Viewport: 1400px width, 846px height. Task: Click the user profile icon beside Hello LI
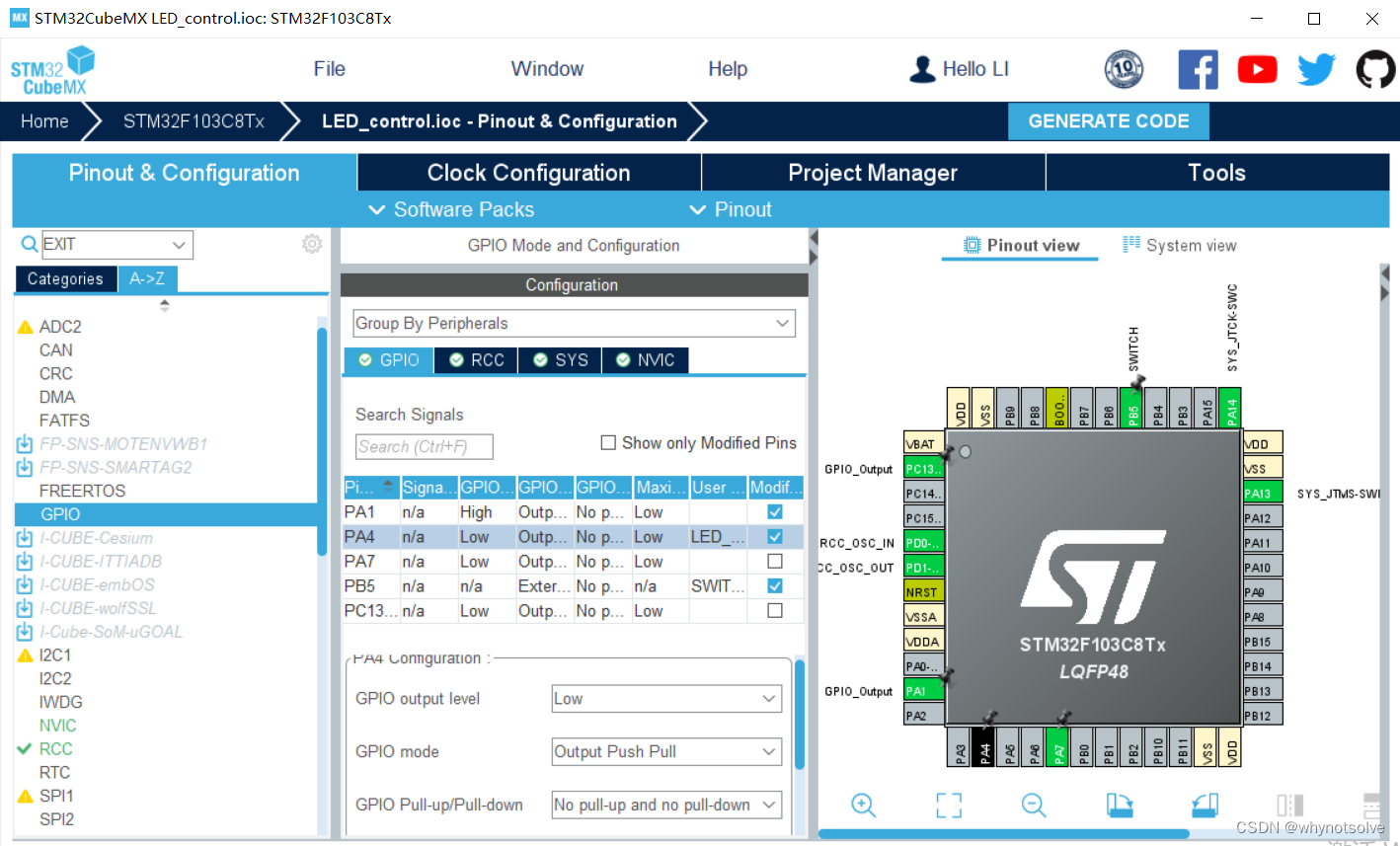pyautogui.click(x=922, y=69)
